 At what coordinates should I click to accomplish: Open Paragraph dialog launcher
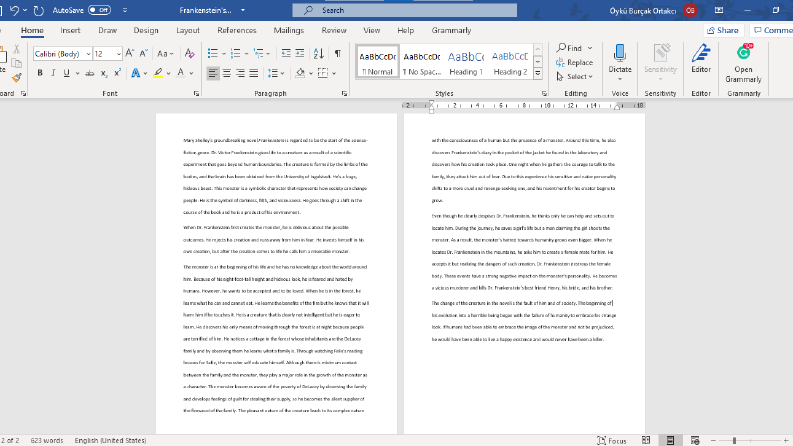click(344, 94)
